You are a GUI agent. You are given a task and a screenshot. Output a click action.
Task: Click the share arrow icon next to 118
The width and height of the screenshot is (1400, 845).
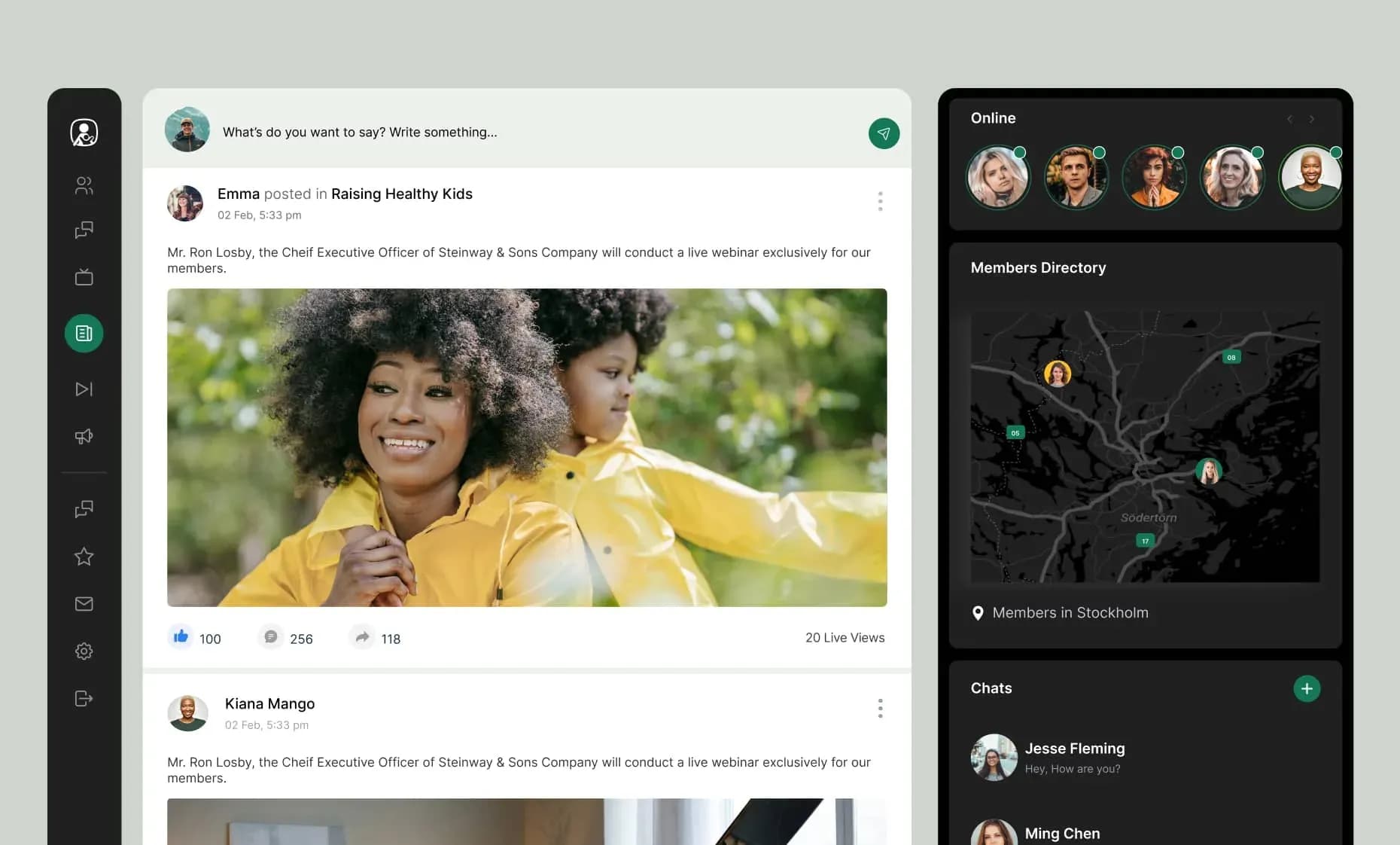pyautogui.click(x=362, y=637)
